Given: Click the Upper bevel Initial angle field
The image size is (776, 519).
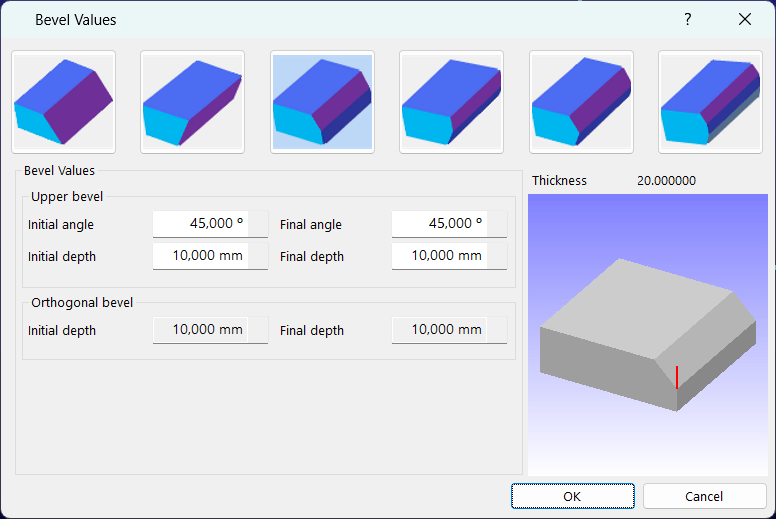Looking at the screenshot, I should coord(210,224).
